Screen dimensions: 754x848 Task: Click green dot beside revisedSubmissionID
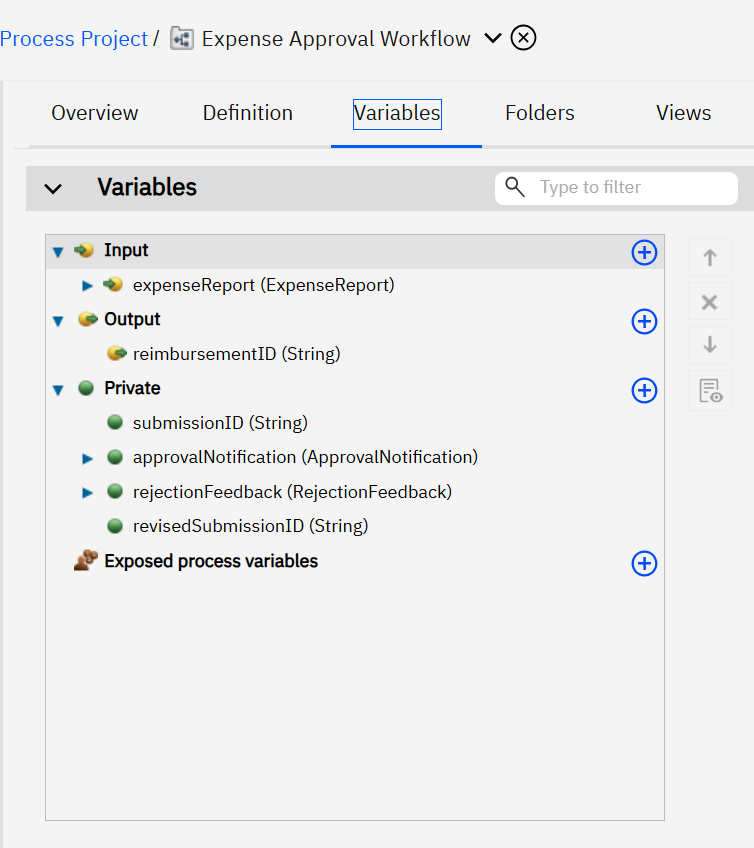(115, 526)
